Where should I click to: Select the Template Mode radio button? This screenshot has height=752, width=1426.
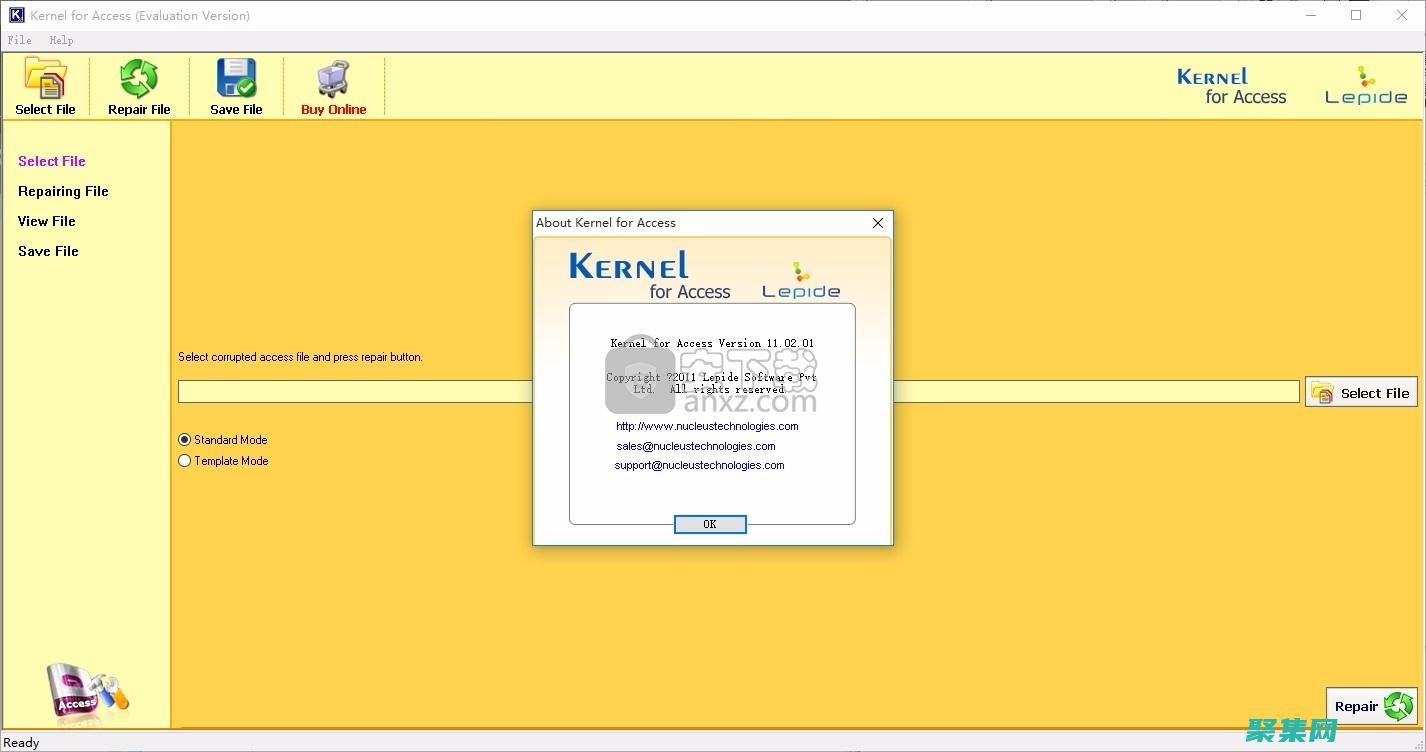tap(184, 461)
